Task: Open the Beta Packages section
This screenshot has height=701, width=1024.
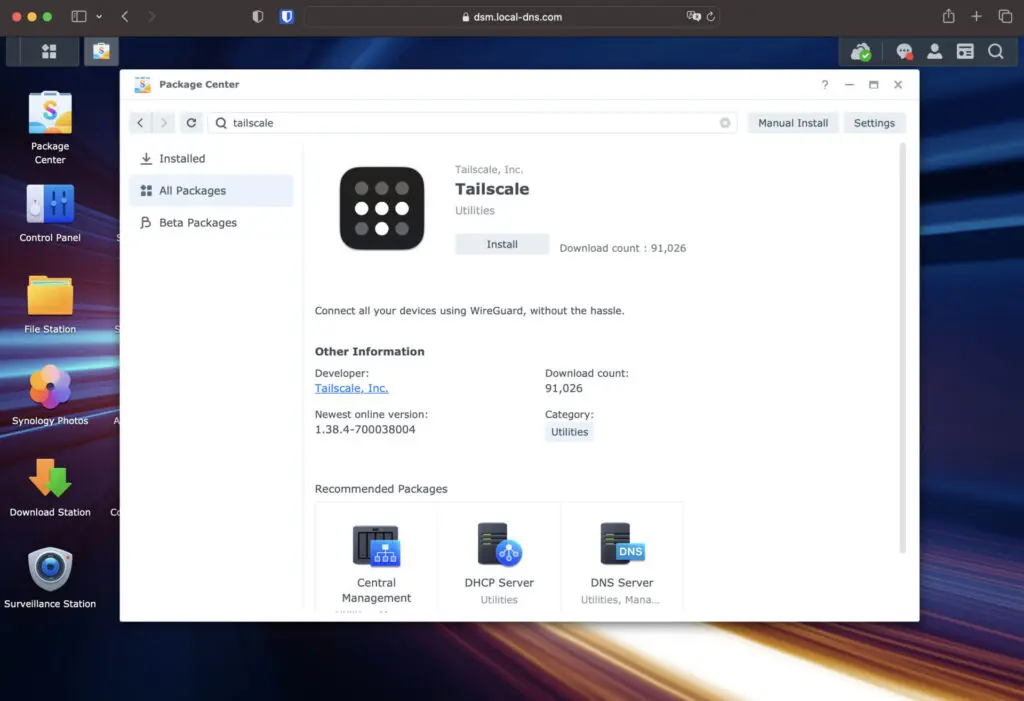Action: [x=211, y=223]
